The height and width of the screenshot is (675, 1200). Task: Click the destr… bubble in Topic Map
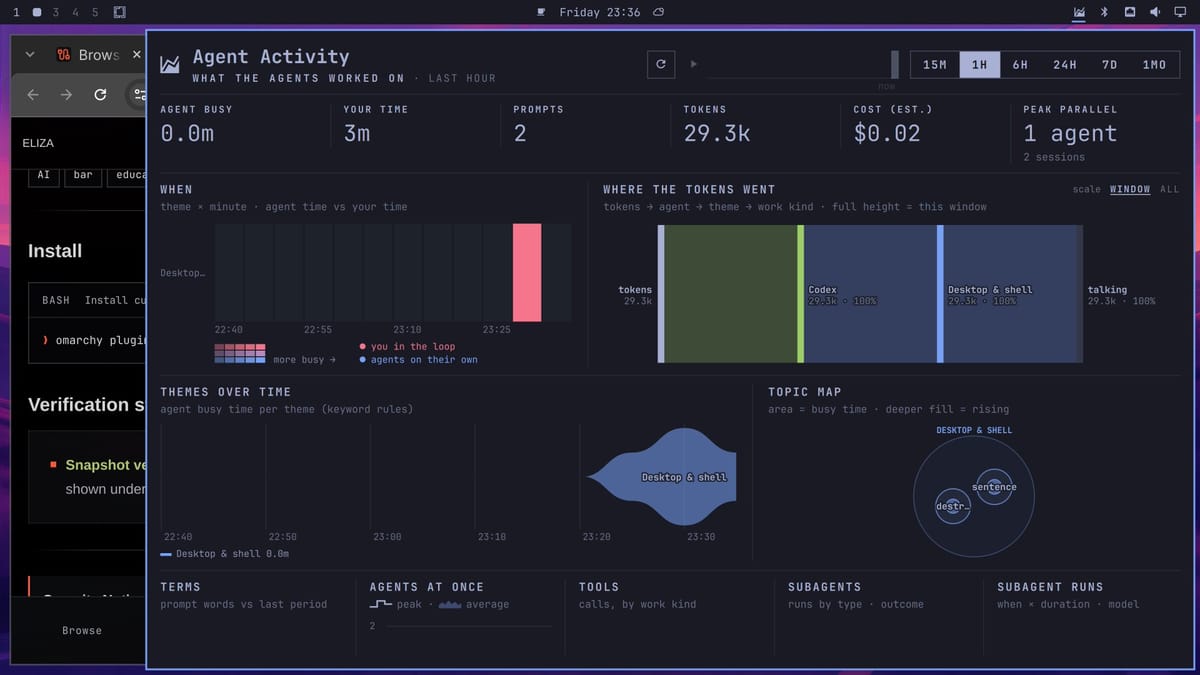coord(952,506)
